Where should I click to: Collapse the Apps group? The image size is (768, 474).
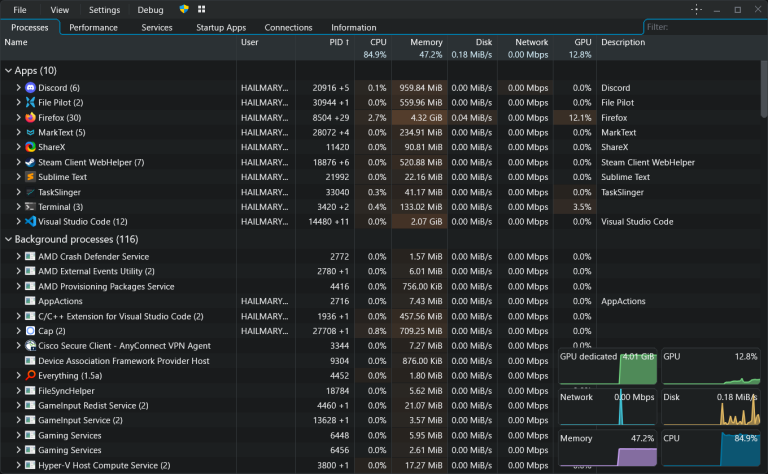coord(8,71)
